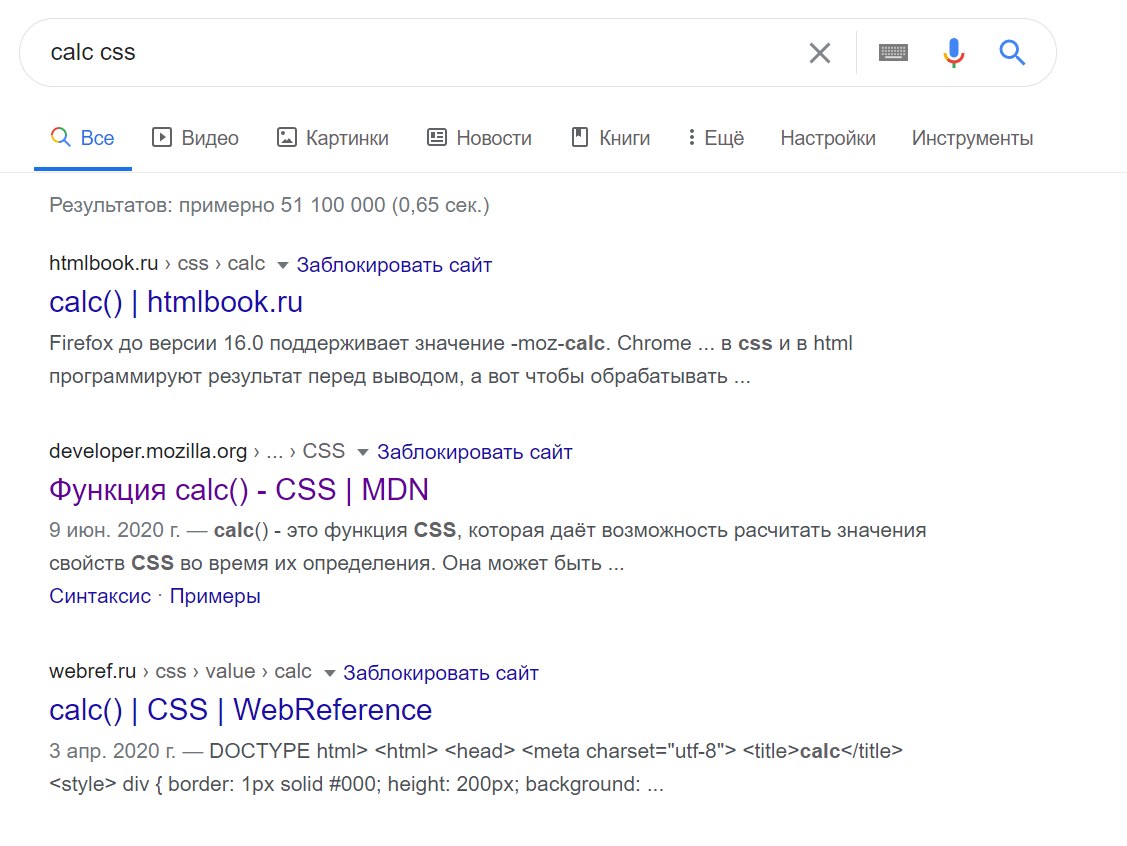Click snippet text starting 'Firefox до версии 16.0'

451,359
